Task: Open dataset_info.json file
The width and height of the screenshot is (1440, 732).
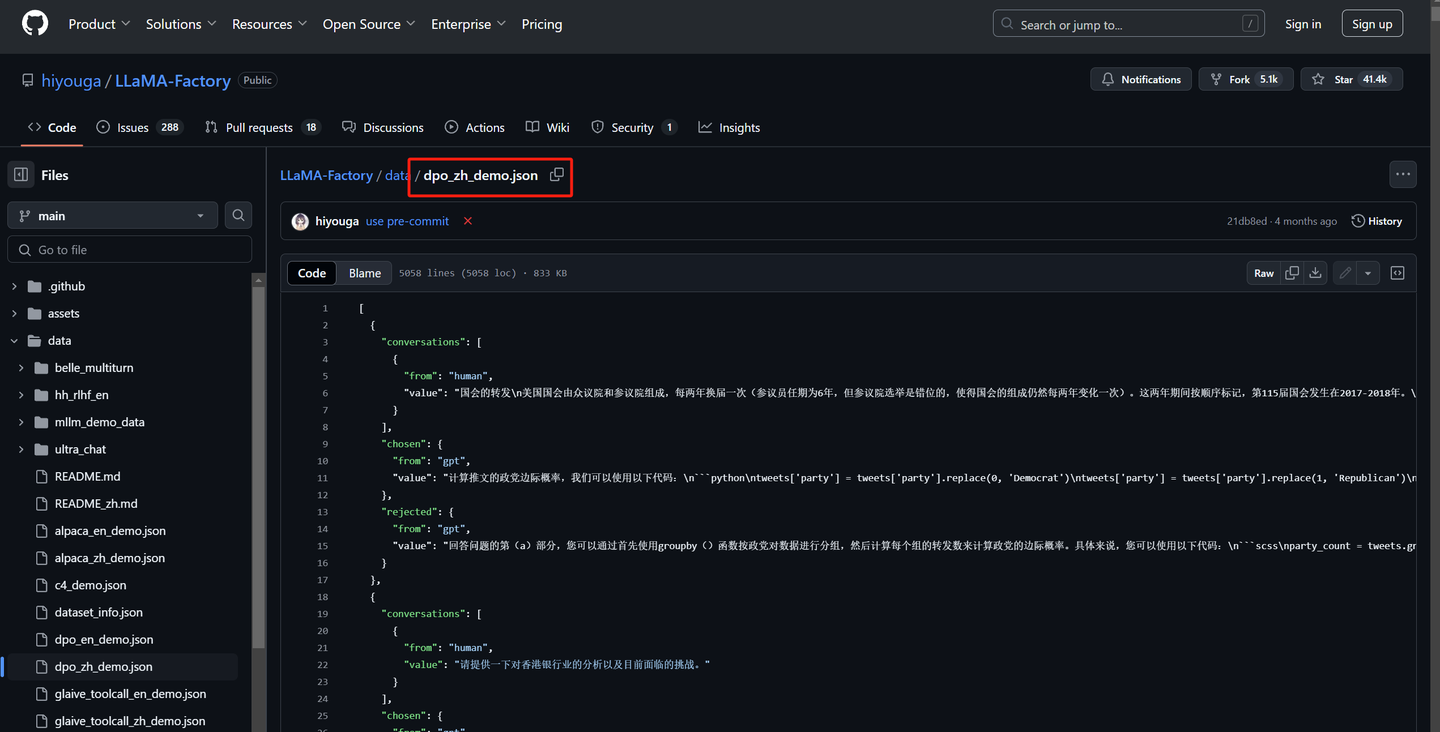Action: (98, 612)
